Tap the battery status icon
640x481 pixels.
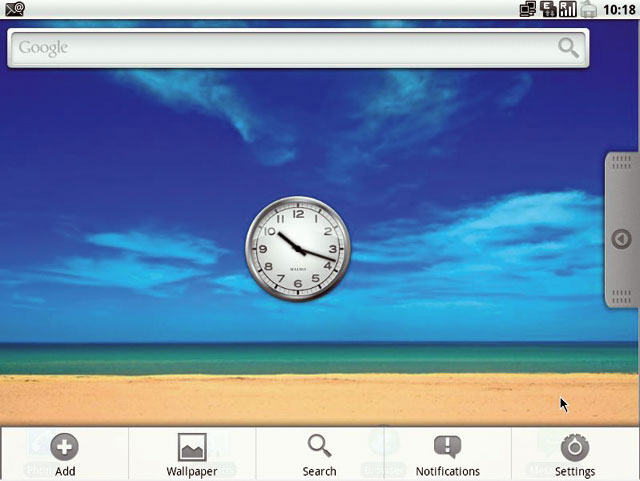pos(588,9)
